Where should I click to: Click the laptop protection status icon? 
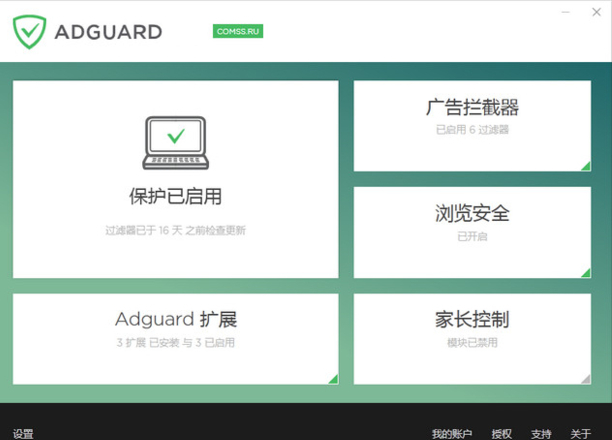pos(176,143)
